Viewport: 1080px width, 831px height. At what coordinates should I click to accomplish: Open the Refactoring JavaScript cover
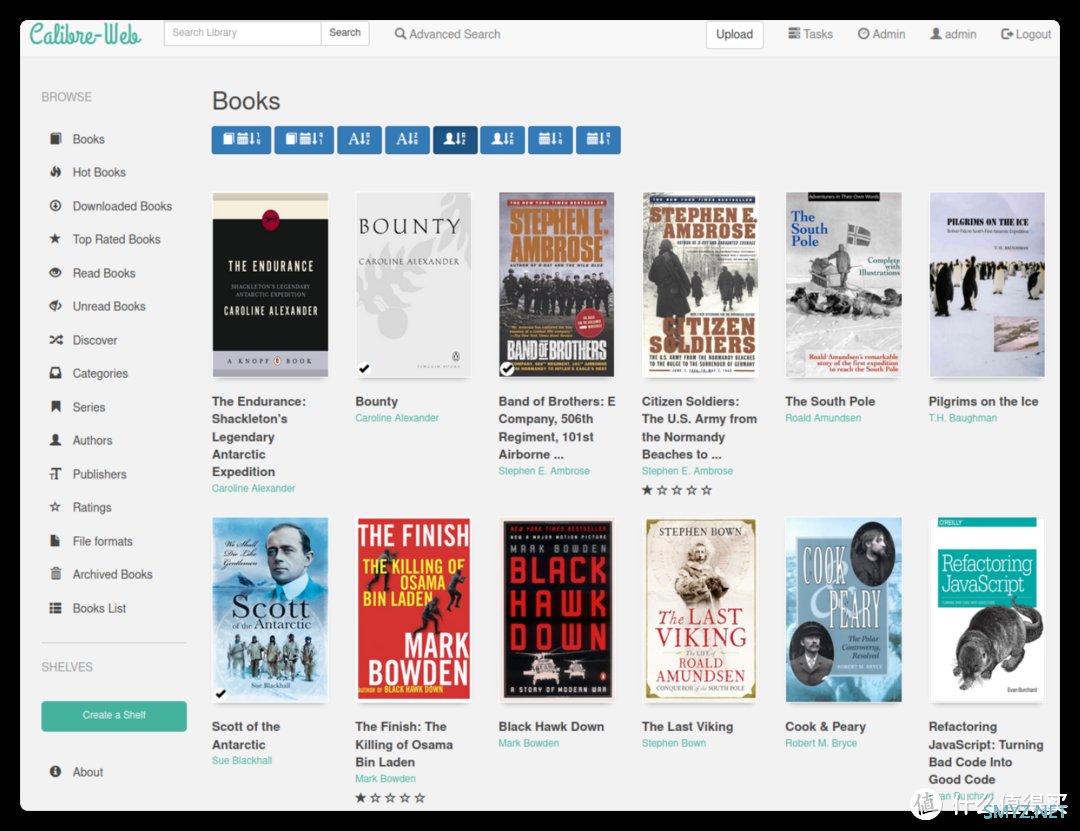pos(986,610)
